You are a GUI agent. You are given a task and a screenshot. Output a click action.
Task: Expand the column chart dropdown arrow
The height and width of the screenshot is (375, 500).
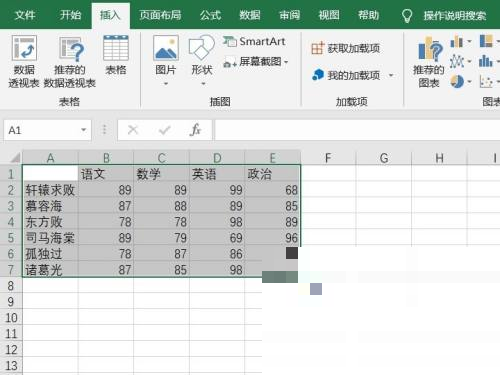469,42
